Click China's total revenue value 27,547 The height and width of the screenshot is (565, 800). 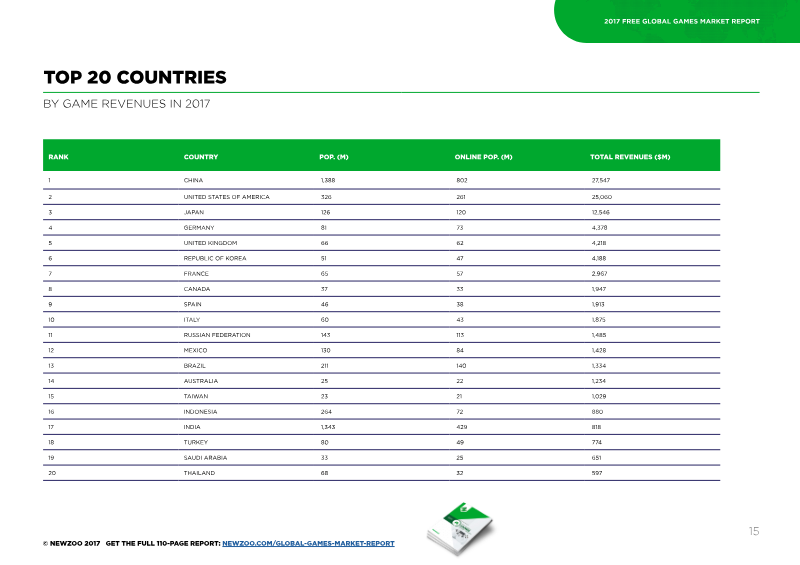[601, 180]
